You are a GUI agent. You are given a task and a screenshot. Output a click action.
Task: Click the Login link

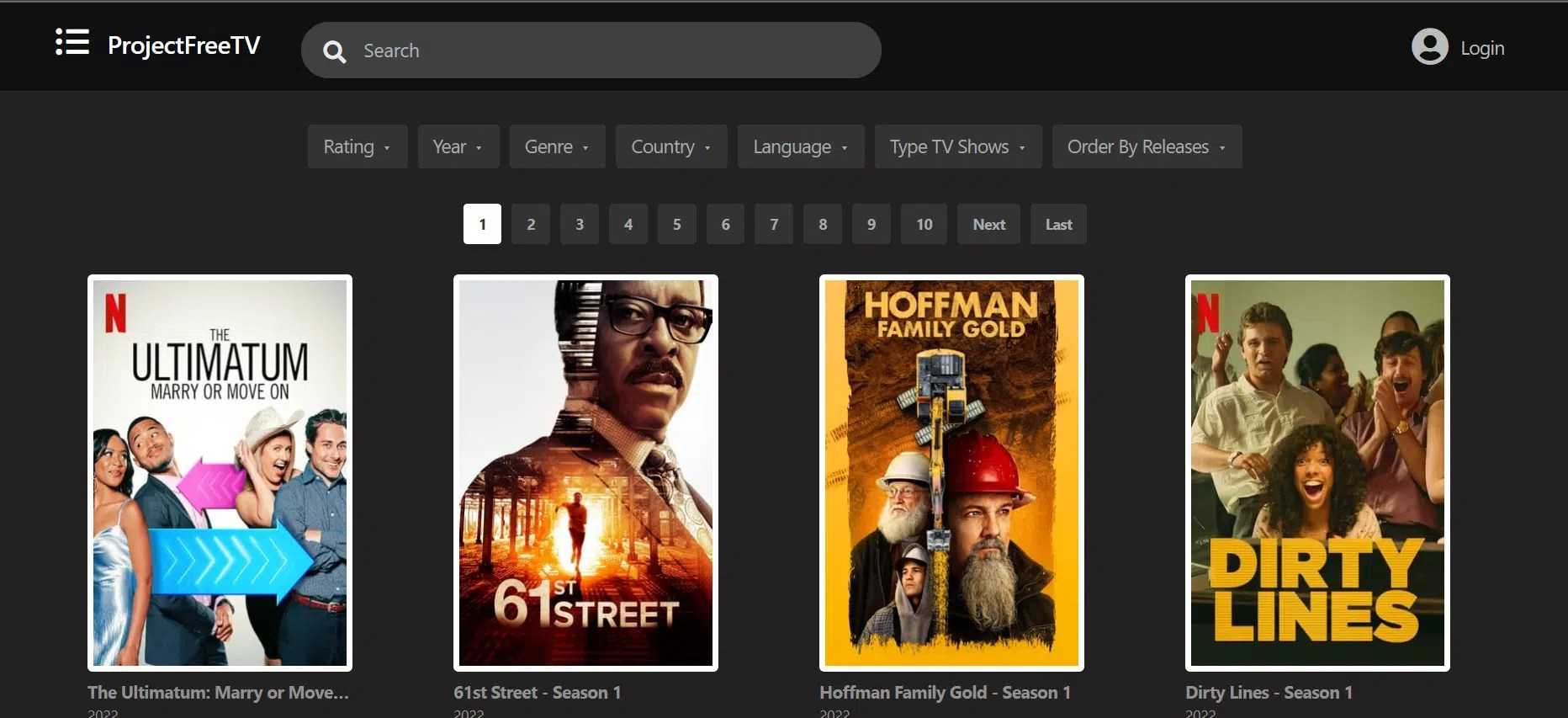(x=1482, y=49)
